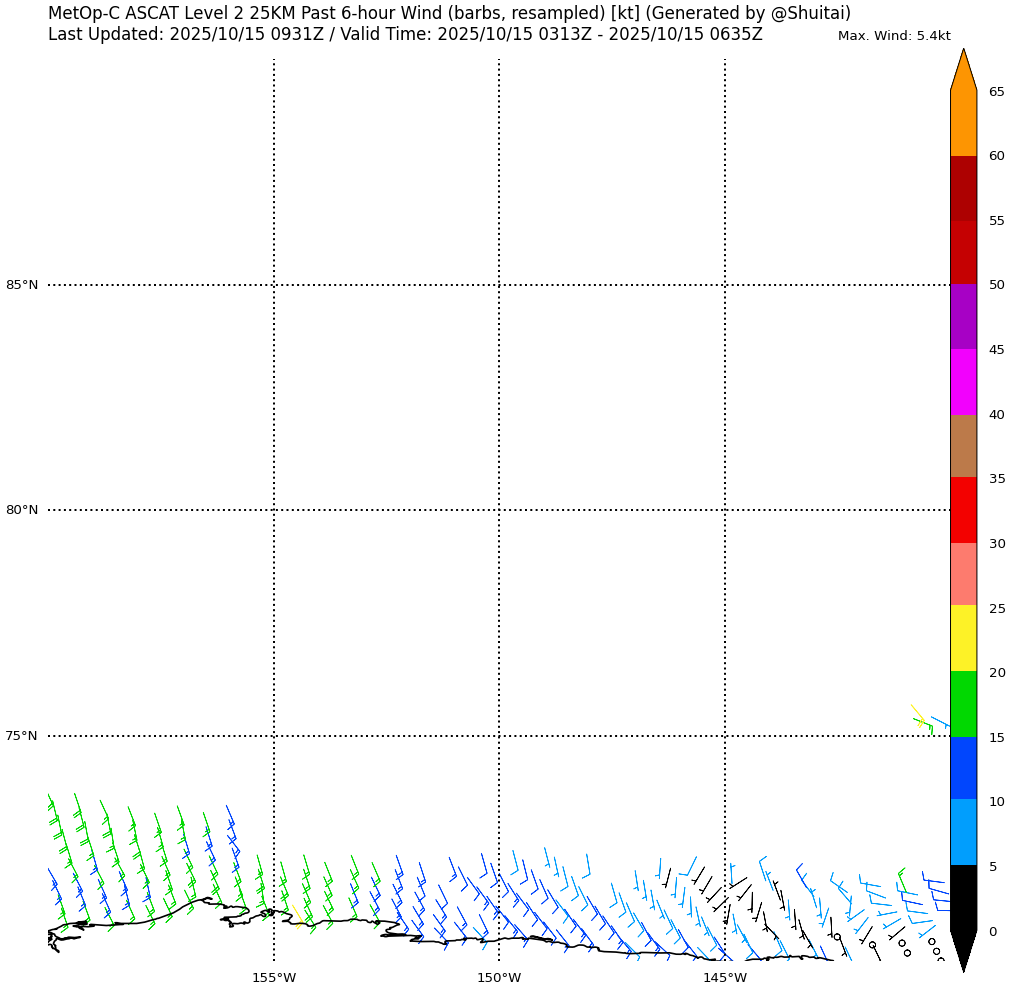Viewport: 1010px width, 989px height.
Task: Pick the magenta 40-45 kt color band
Action: (x=963, y=382)
